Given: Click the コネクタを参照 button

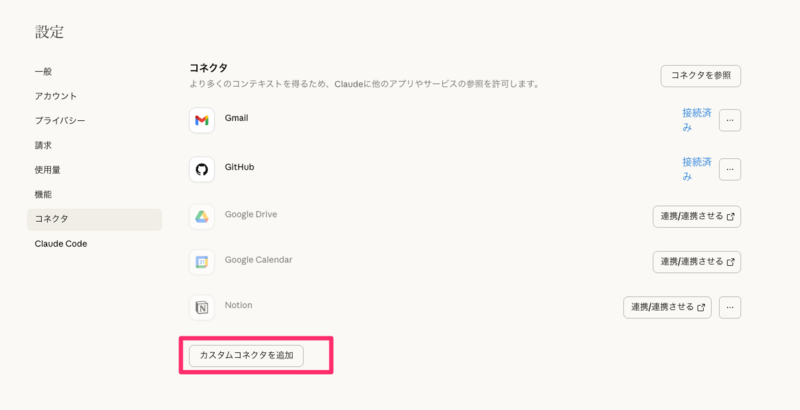Looking at the screenshot, I should [700, 76].
